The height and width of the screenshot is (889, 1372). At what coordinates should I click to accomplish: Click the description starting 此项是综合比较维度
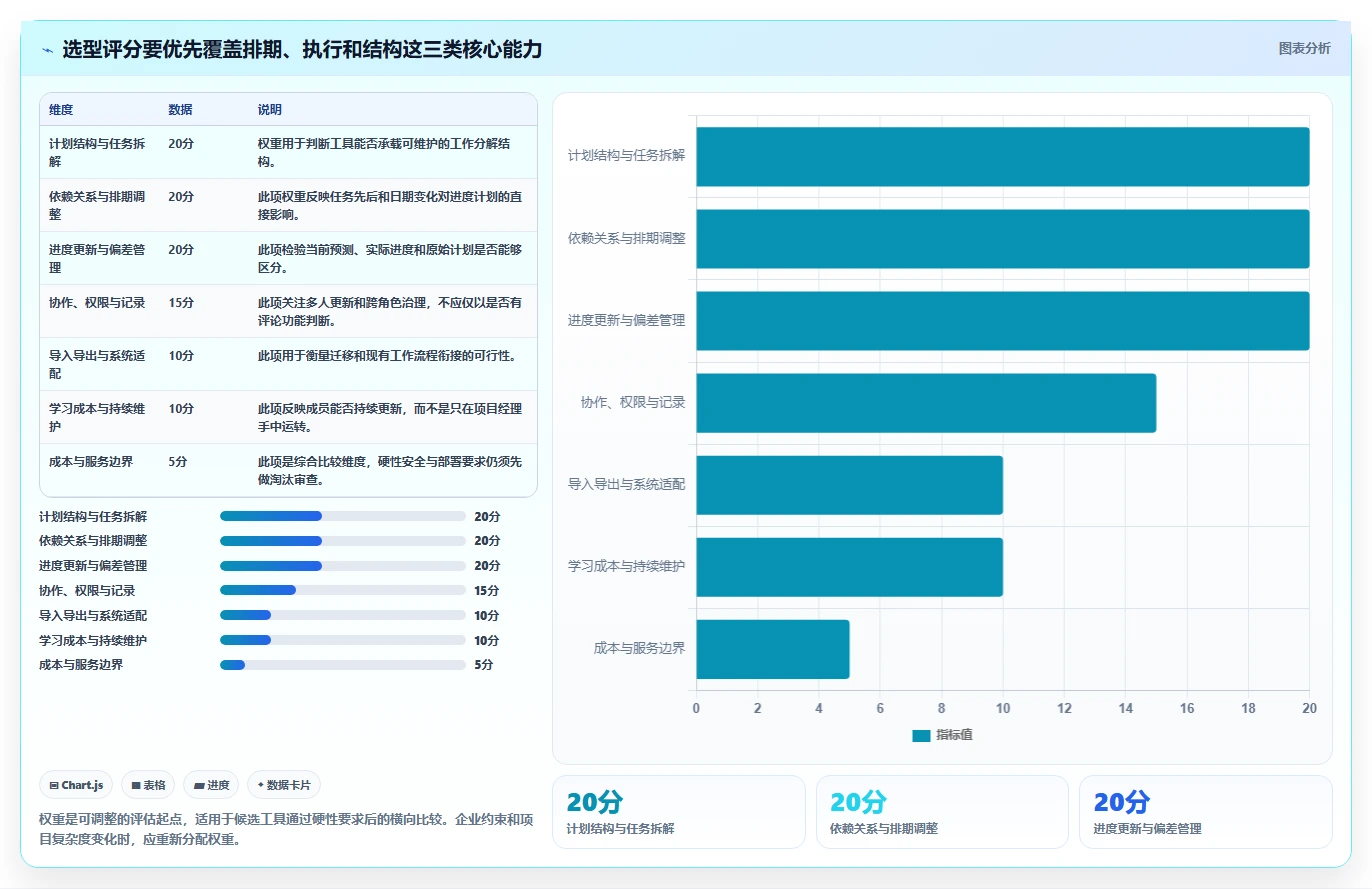tap(390, 470)
